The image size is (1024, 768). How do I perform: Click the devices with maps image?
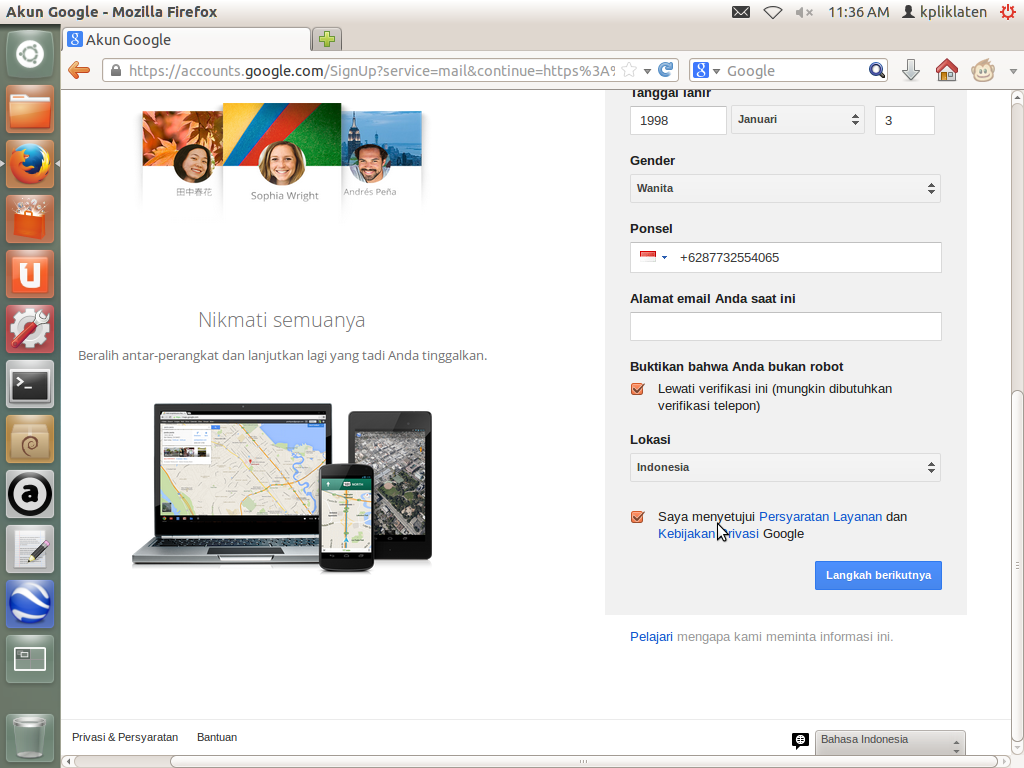tap(282, 487)
